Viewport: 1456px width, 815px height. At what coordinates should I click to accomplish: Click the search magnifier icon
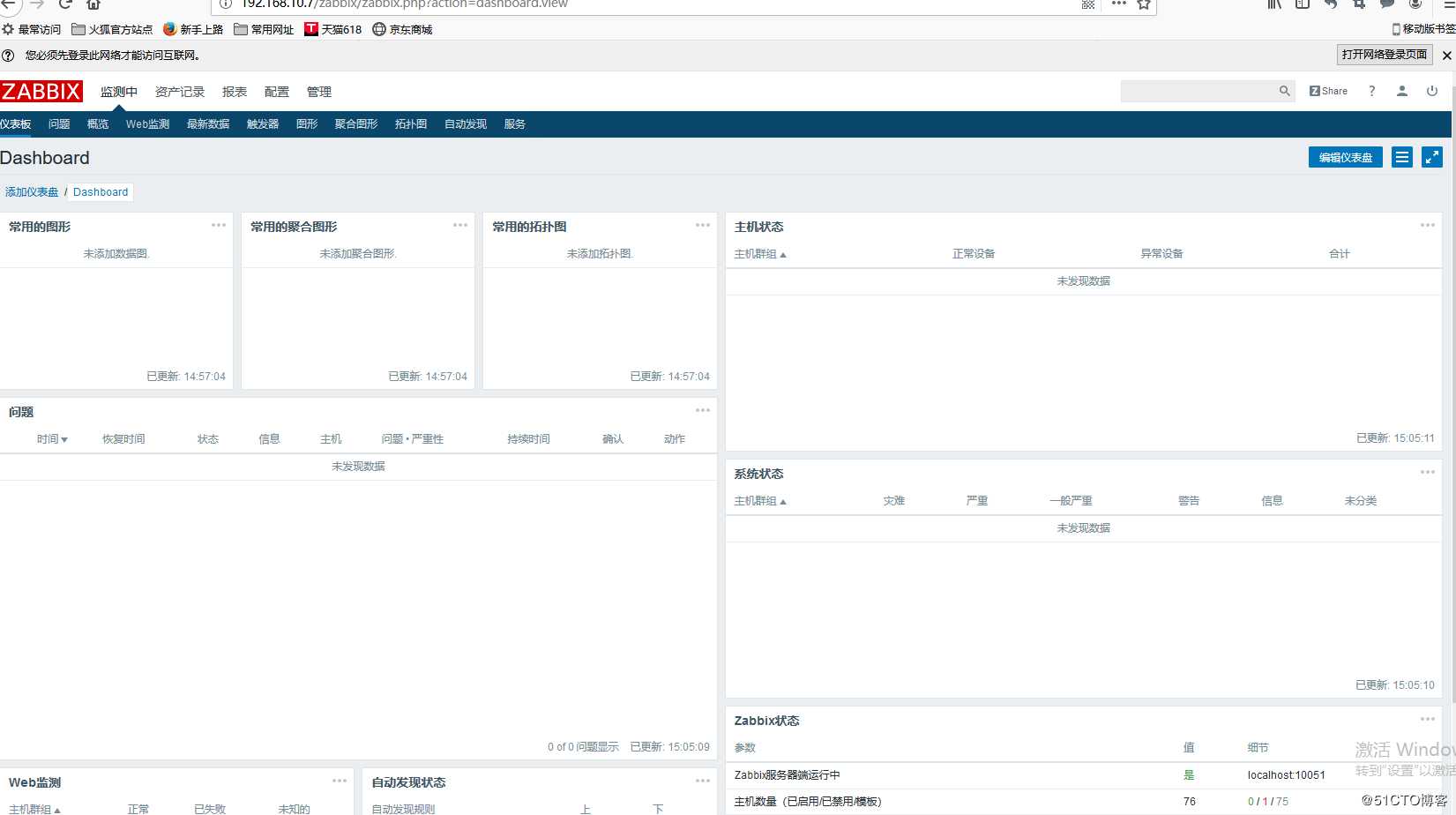click(1285, 91)
